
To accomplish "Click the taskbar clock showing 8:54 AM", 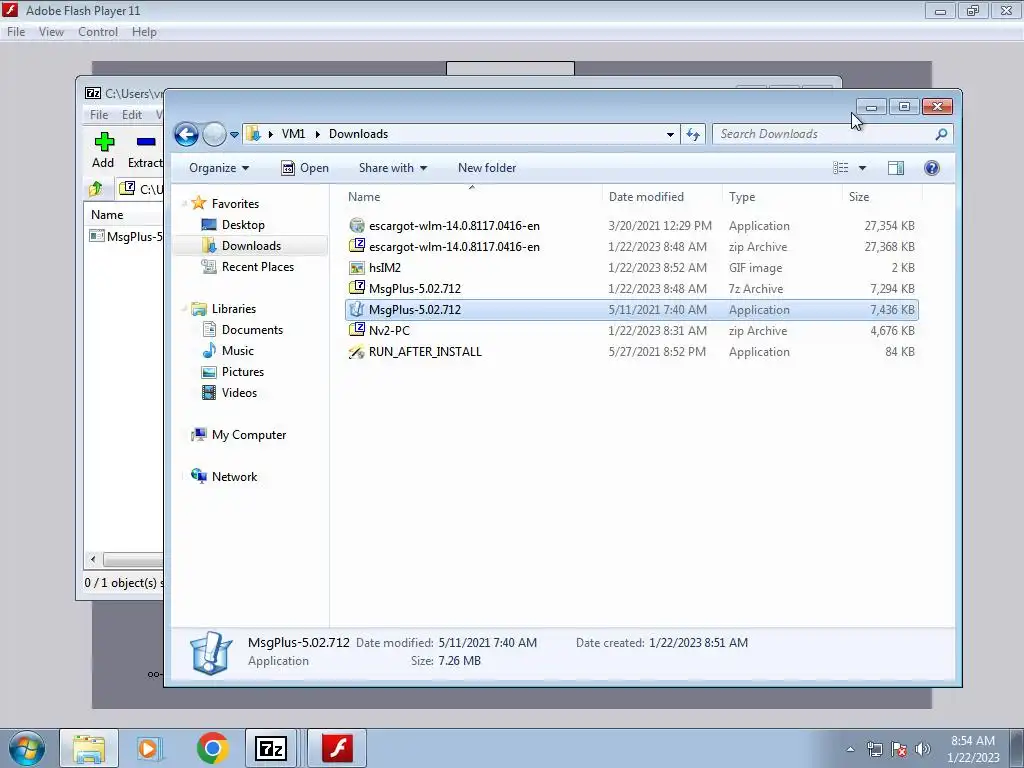I will pyautogui.click(x=973, y=749).
